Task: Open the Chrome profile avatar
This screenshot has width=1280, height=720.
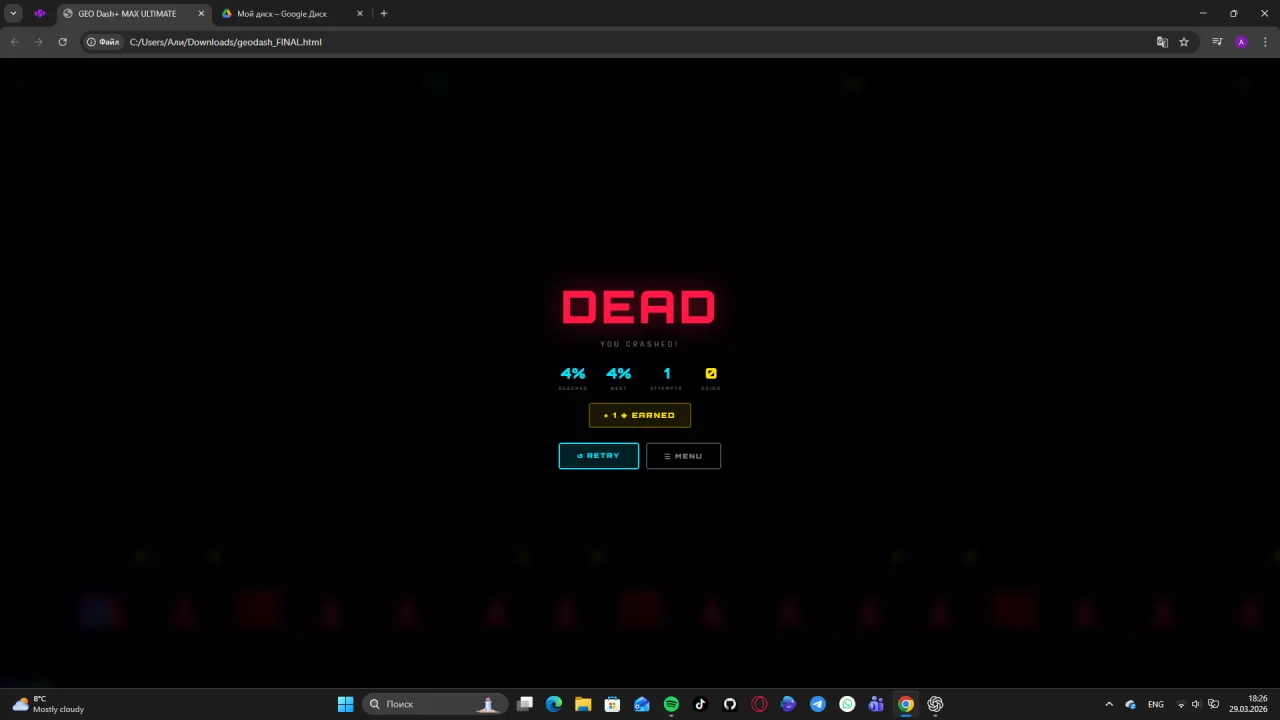Action: [x=1241, y=42]
